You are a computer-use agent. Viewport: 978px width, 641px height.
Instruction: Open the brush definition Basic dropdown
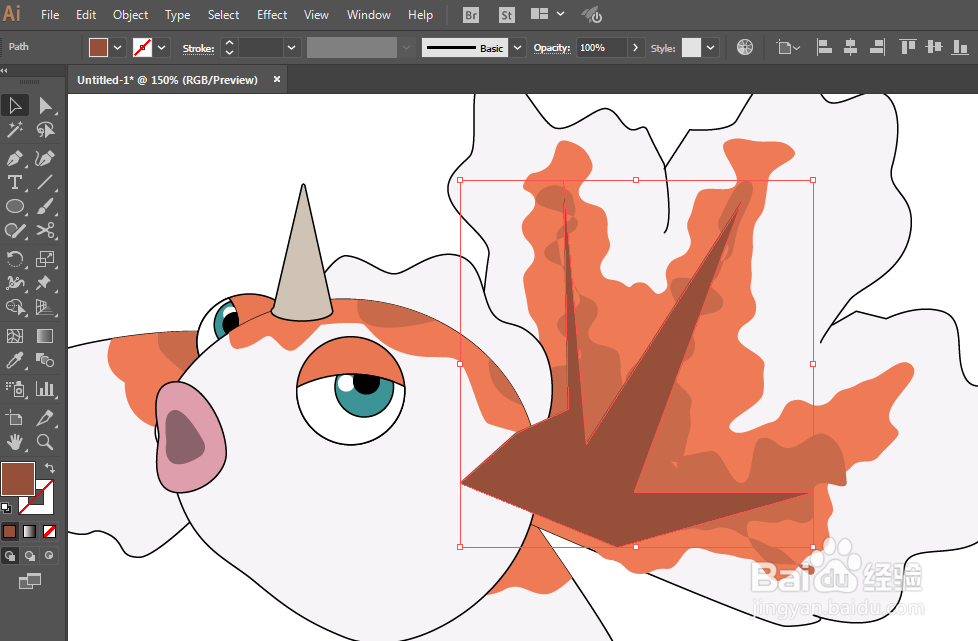(x=518, y=47)
